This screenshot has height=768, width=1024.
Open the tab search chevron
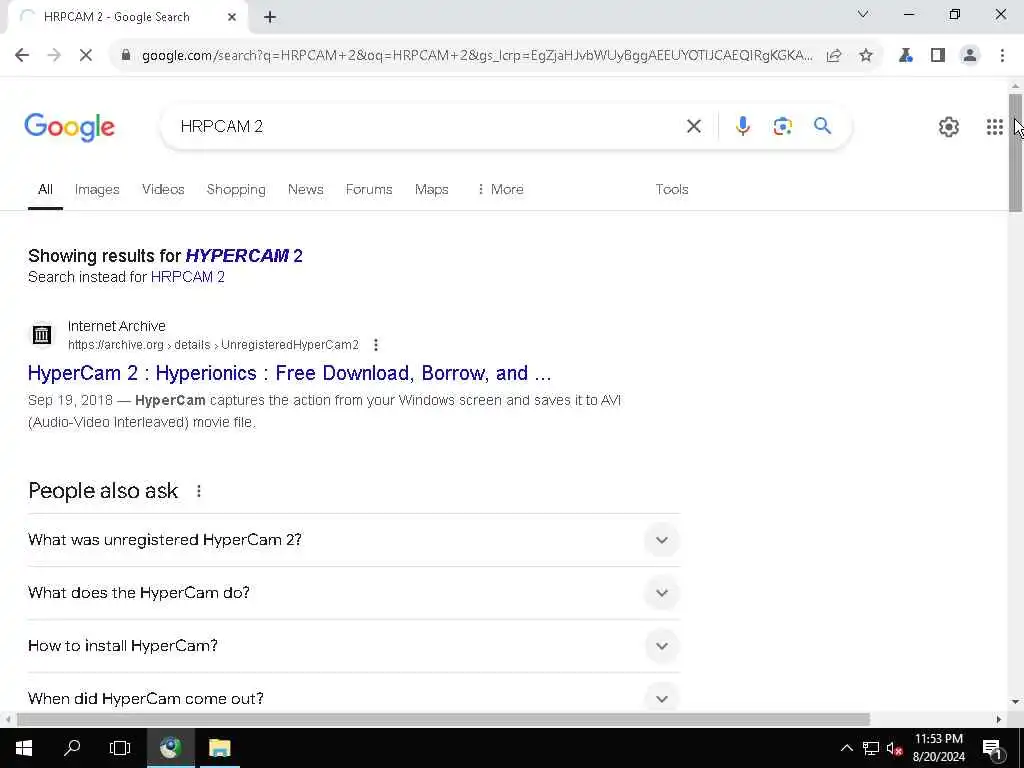click(863, 14)
